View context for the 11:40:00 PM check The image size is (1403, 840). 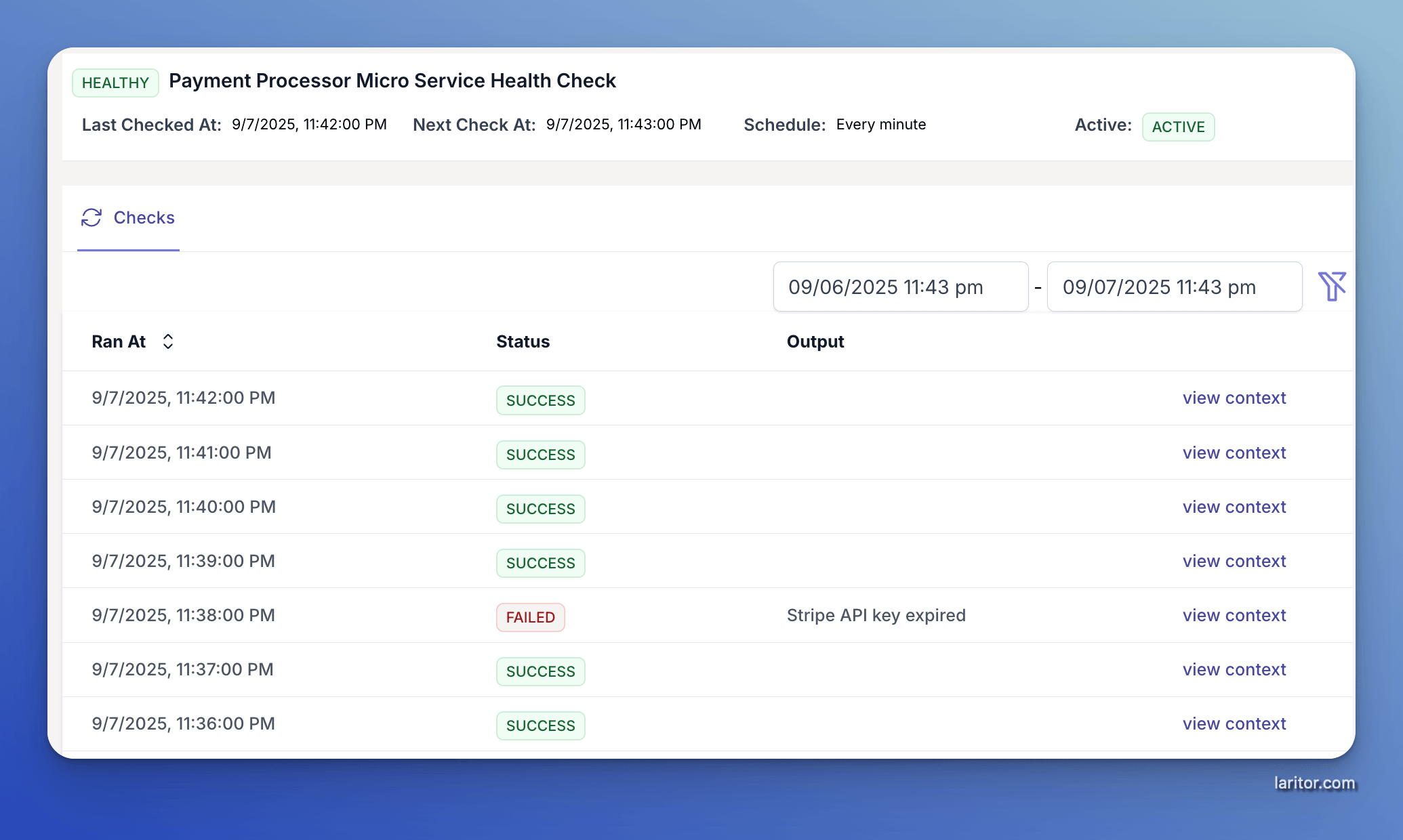pos(1234,507)
